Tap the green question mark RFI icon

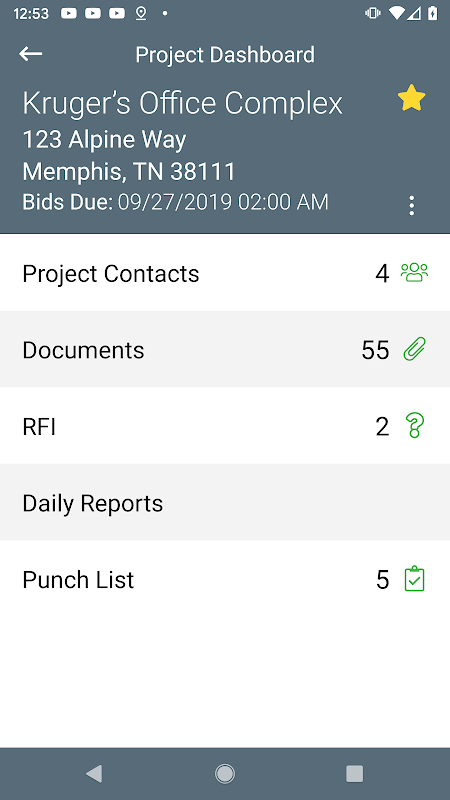tap(414, 426)
